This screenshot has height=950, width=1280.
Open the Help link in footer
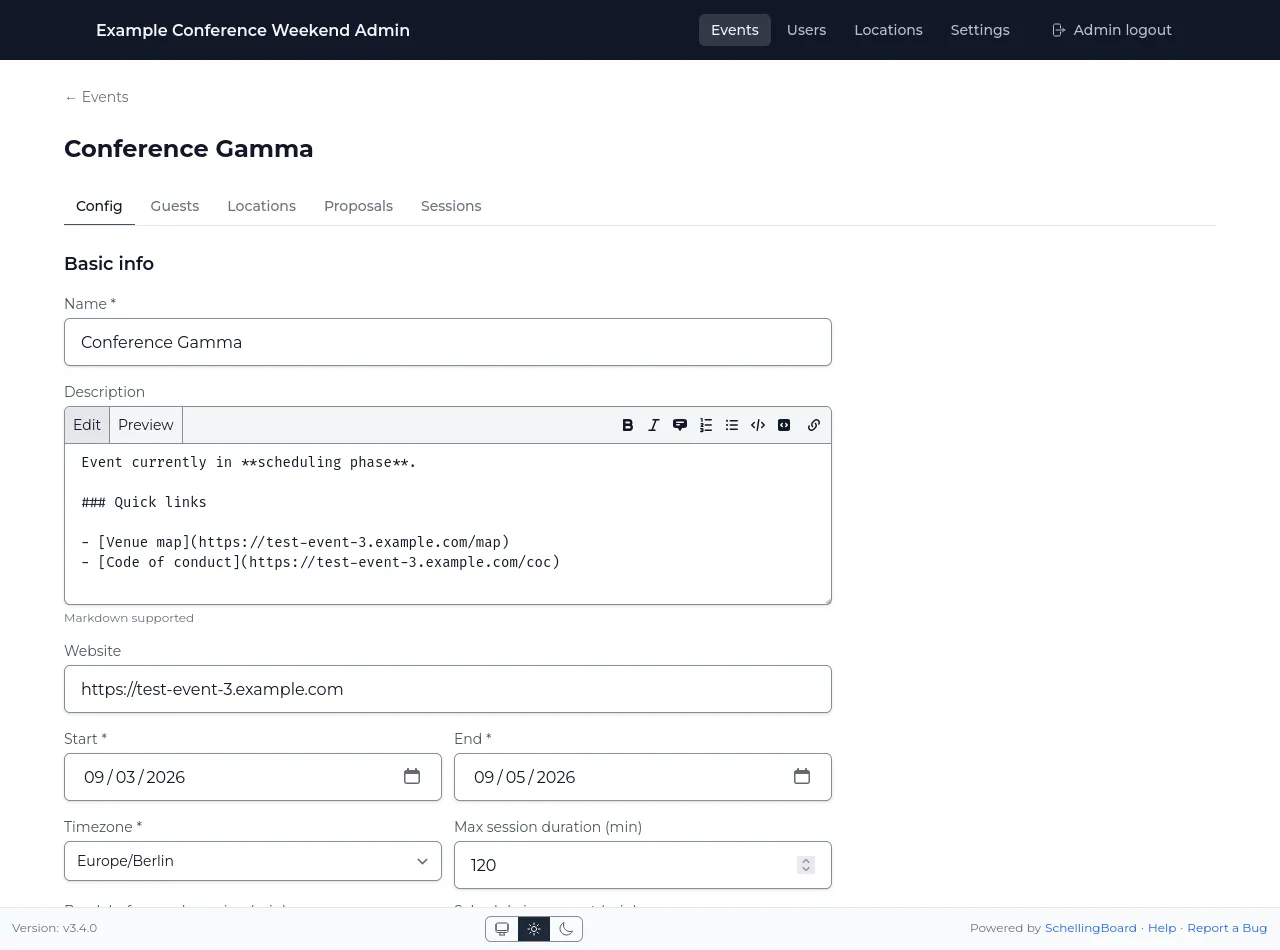click(x=1162, y=928)
